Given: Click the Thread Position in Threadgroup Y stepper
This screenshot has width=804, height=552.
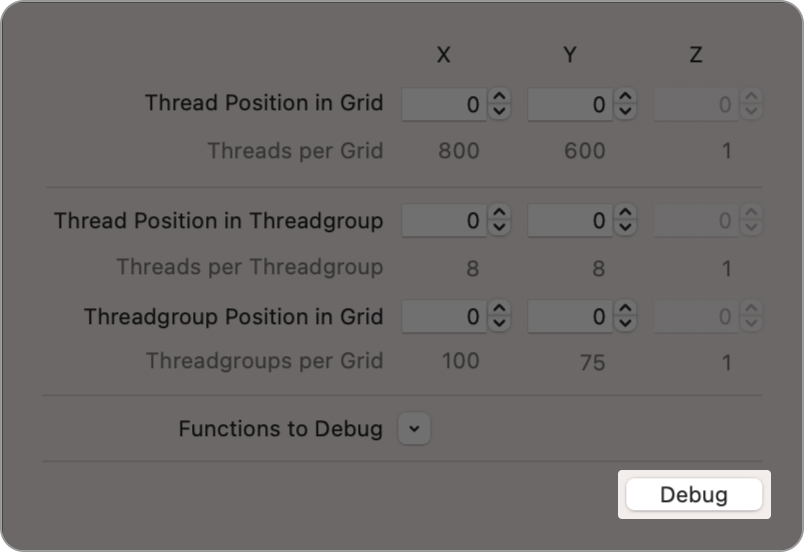Looking at the screenshot, I should tap(626, 221).
